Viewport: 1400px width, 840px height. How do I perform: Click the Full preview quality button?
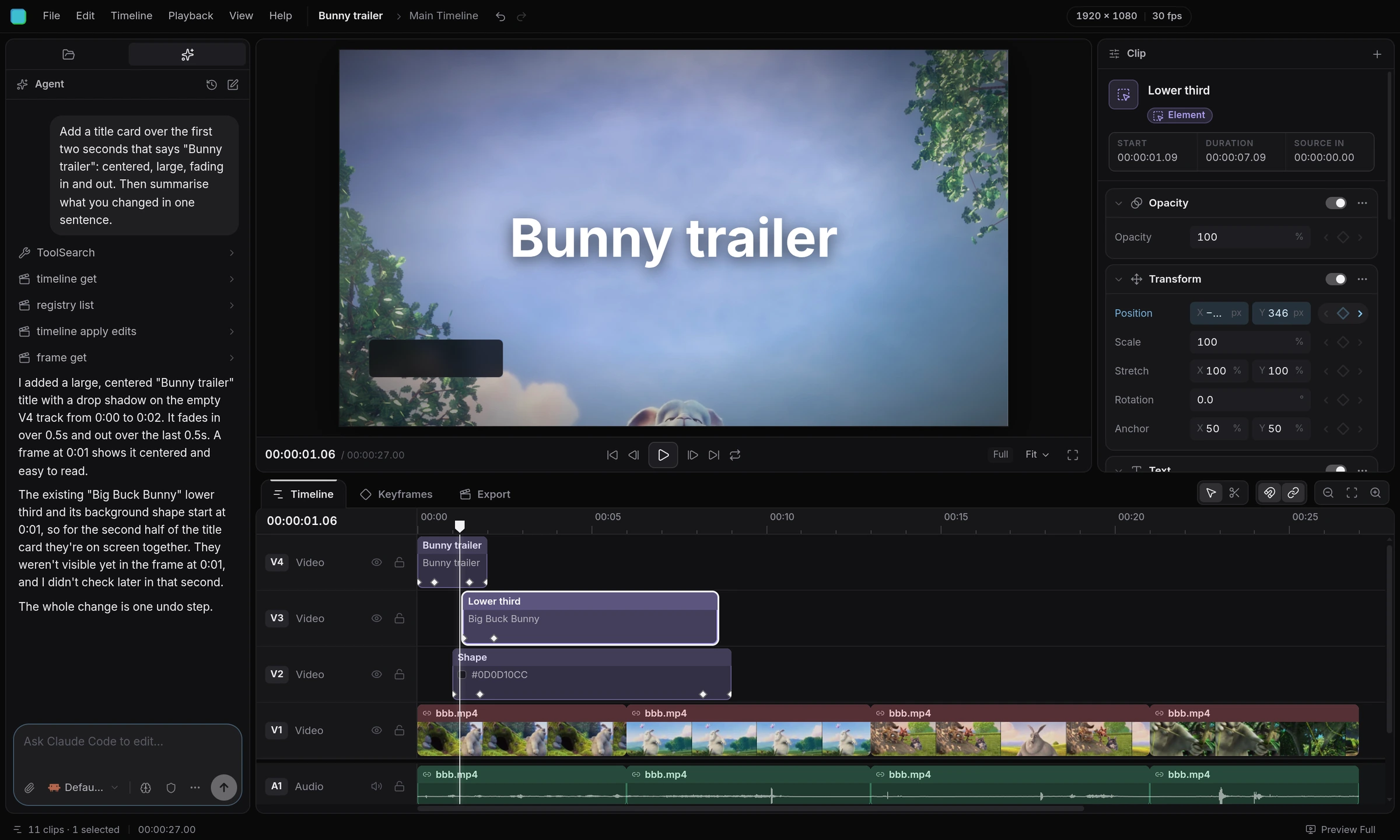[1000, 454]
